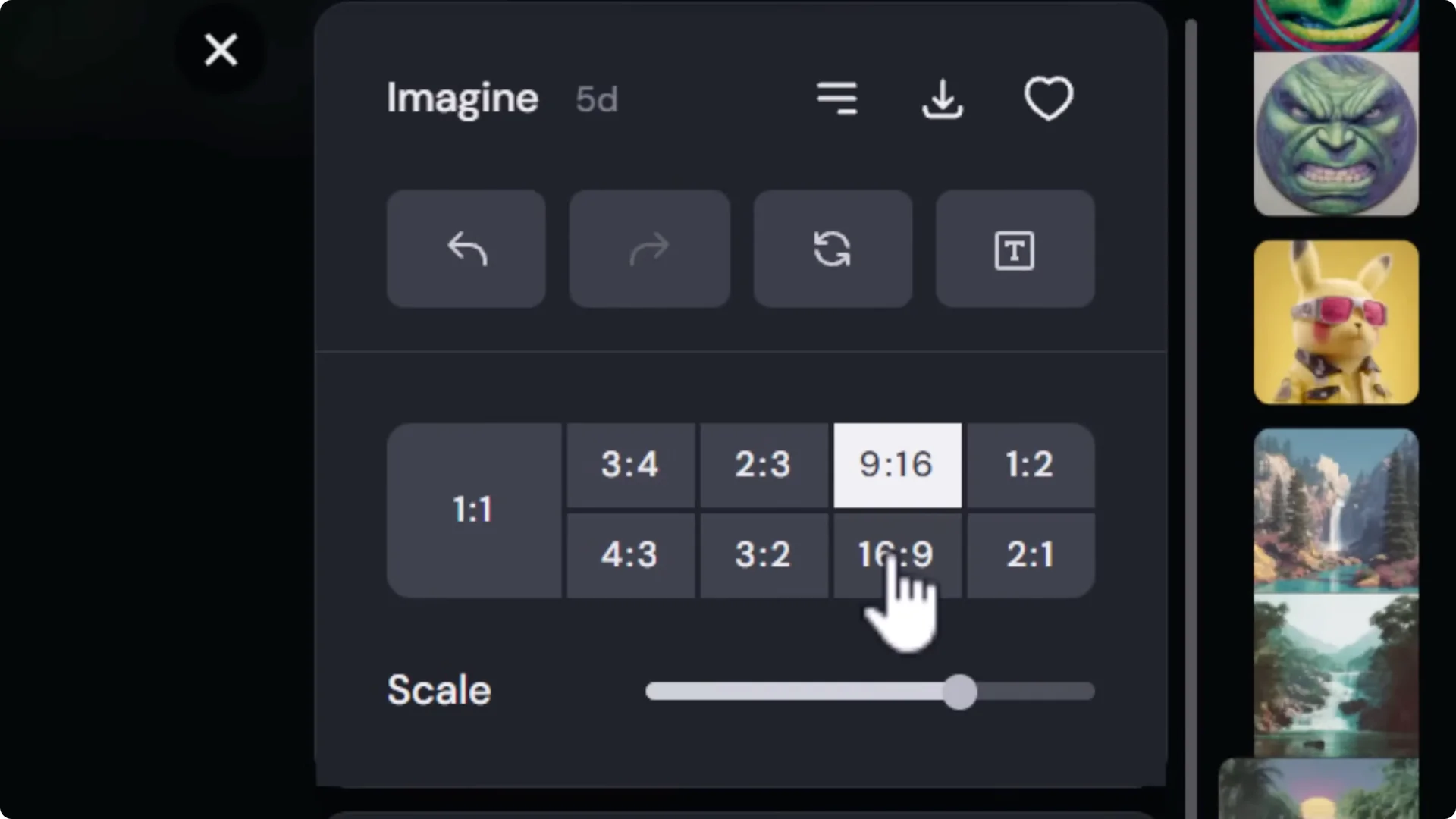Image resolution: width=1456 pixels, height=819 pixels.
Task: Switch to the 16:9 aspect ratio
Action: click(x=897, y=554)
